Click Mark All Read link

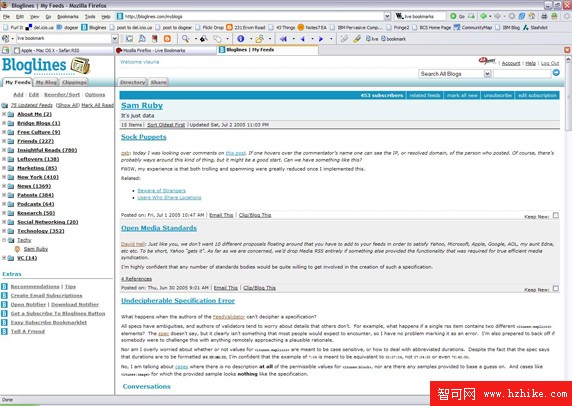pos(97,105)
